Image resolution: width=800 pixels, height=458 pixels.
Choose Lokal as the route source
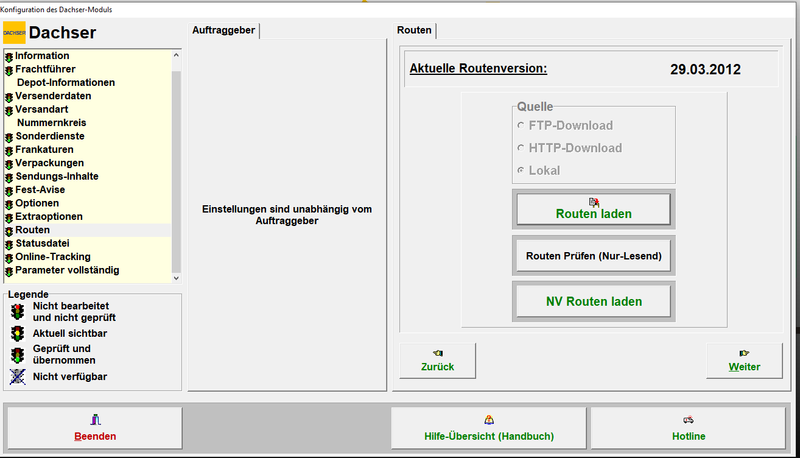coord(520,171)
